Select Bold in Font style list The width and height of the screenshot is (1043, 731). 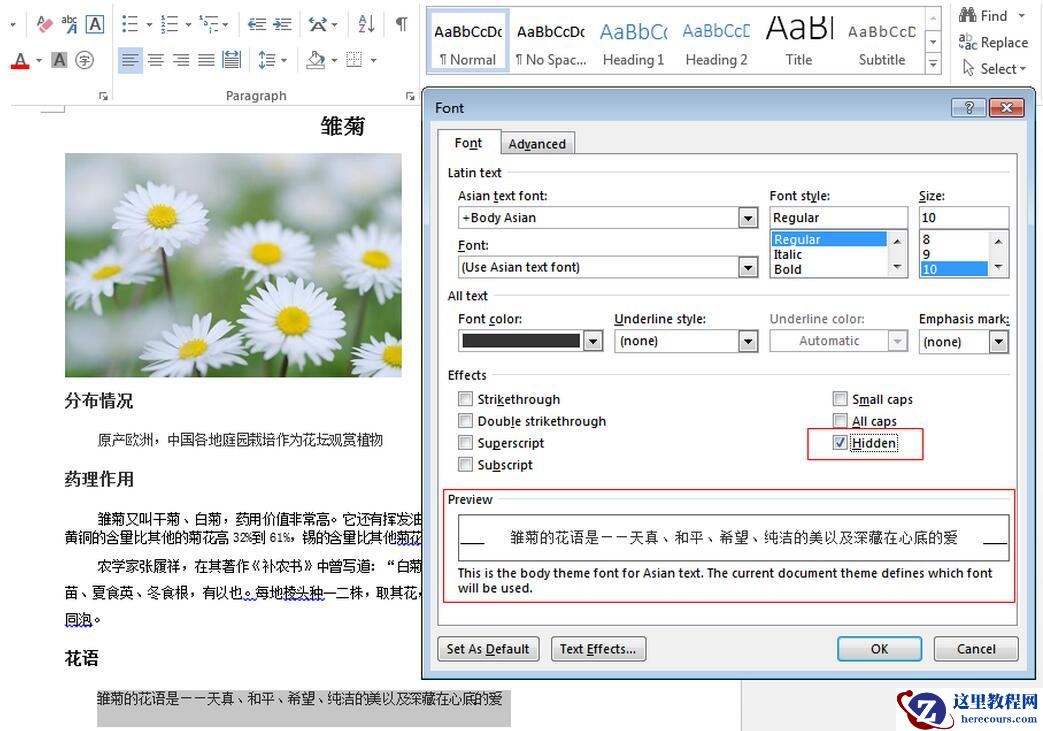click(x=788, y=269)
